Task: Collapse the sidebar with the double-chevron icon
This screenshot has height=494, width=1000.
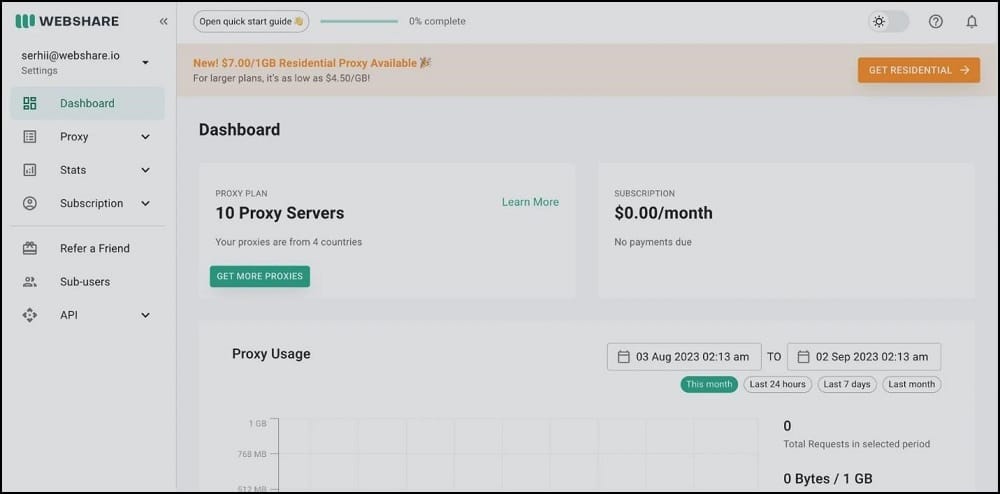Action: 163,21
